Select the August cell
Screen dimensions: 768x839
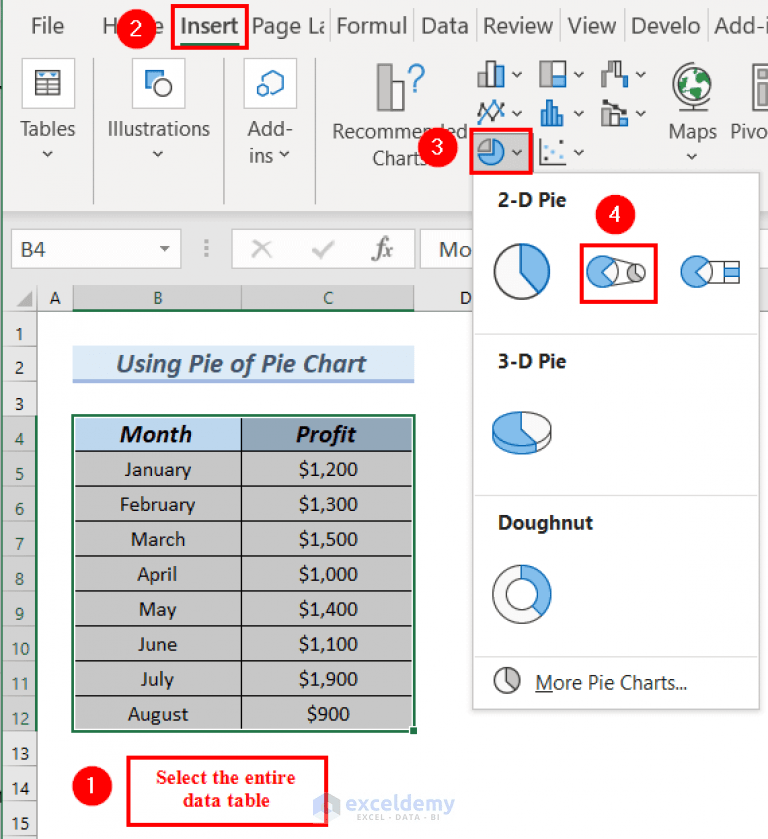point(157,714)
